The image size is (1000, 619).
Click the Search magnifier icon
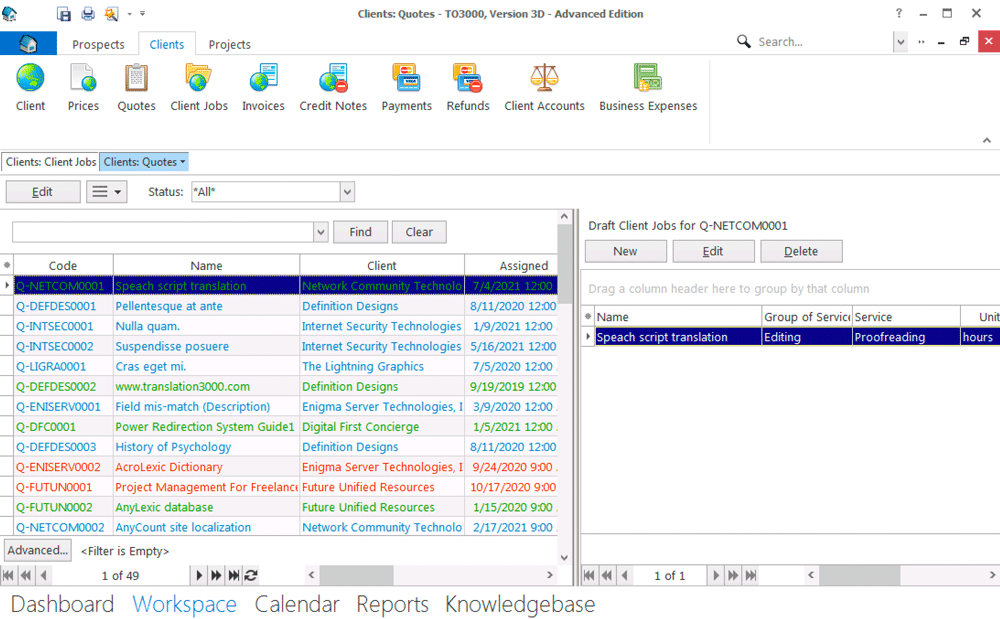pos(743,41)
